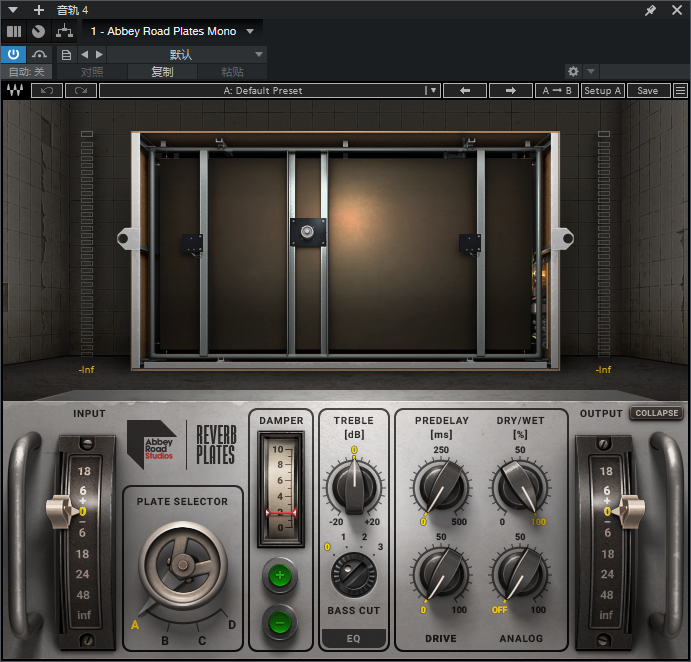Click the Abbey Road Studios logo
Viewport: 691px width, 662px height.
click(152, 444)
